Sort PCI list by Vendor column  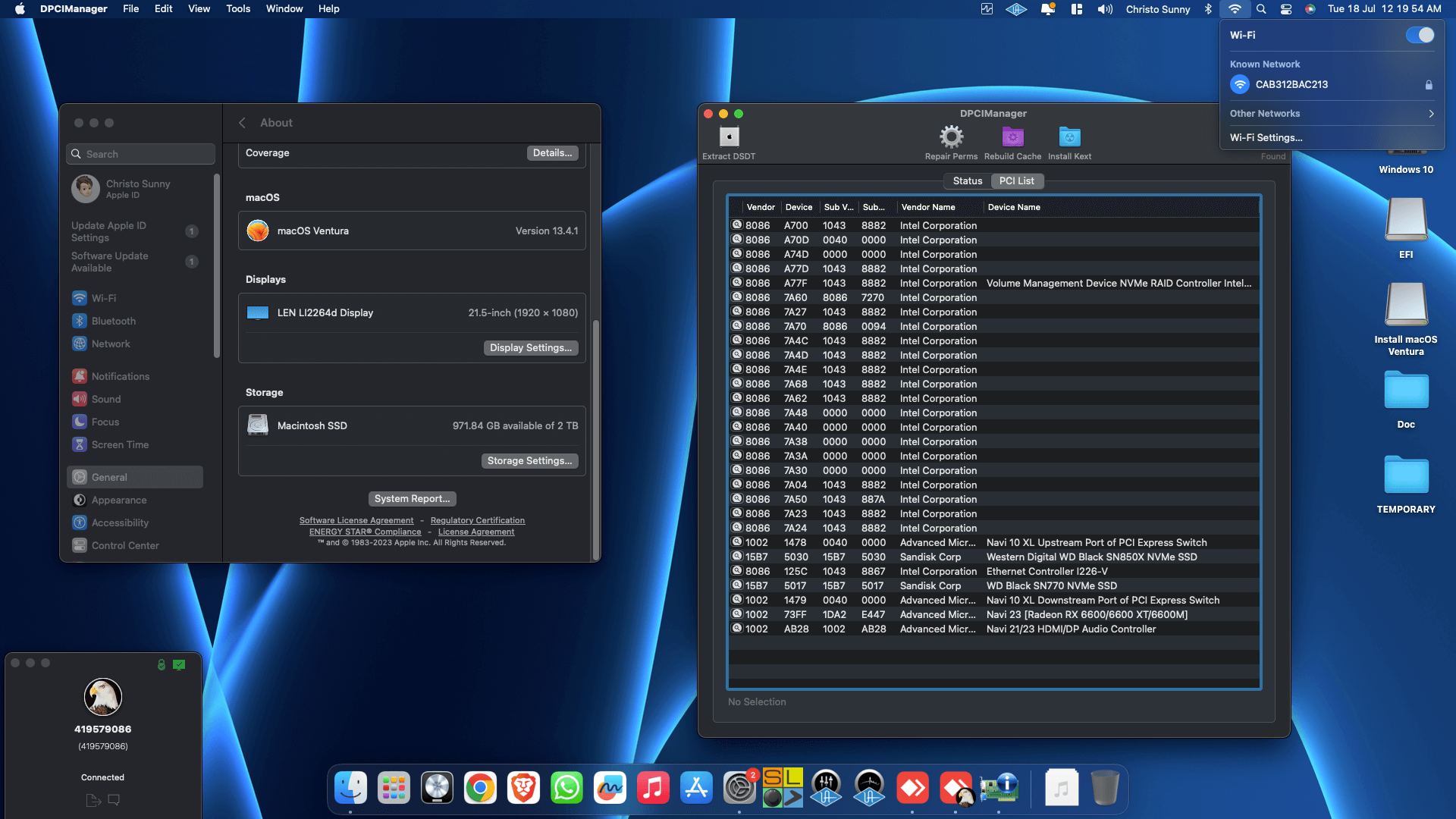tap(761, 207)
